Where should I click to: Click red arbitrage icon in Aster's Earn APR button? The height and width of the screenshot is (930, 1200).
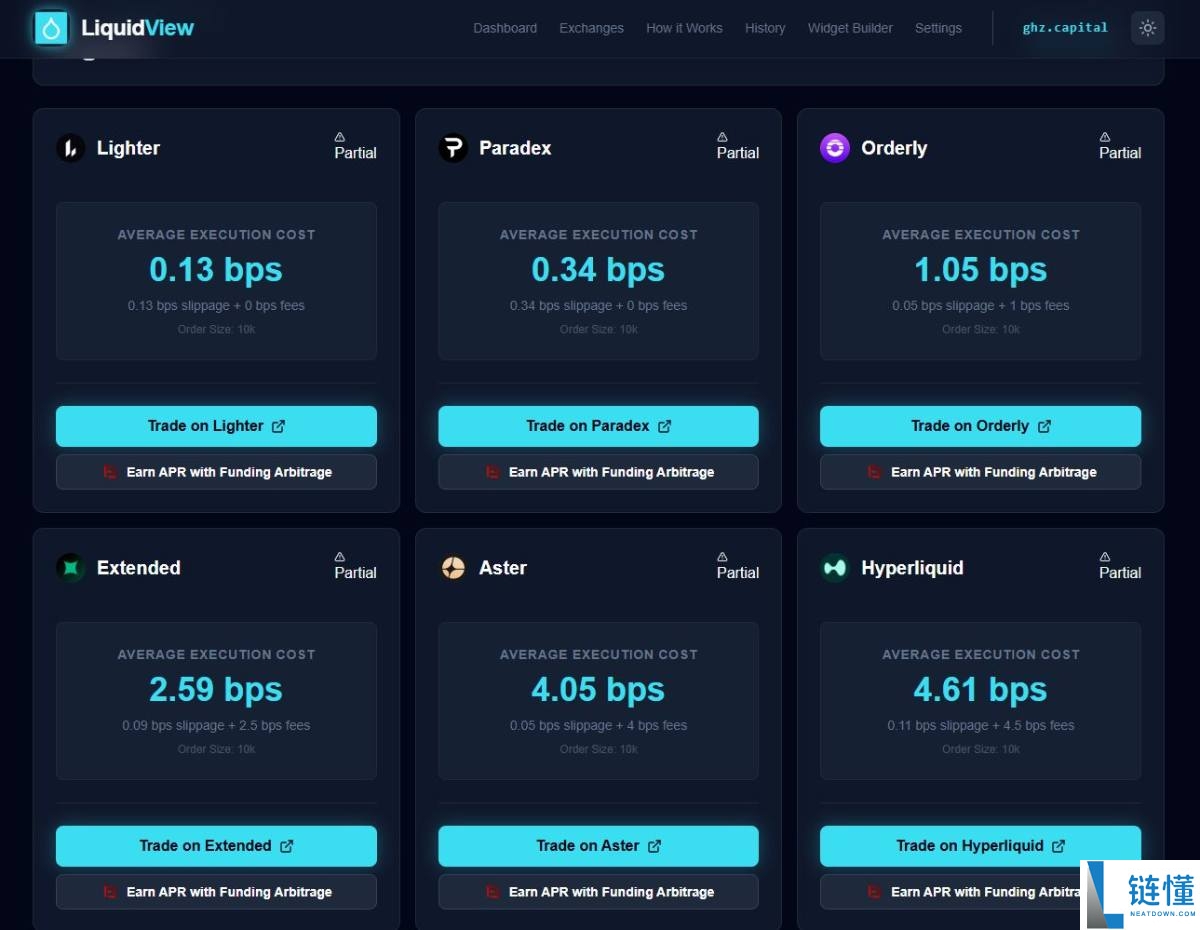[492, 892]
